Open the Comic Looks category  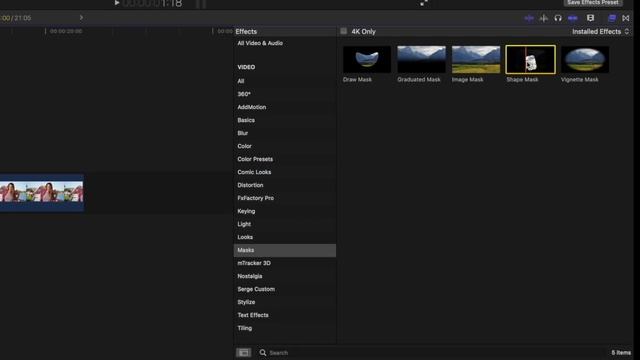[x=254, y=172]
